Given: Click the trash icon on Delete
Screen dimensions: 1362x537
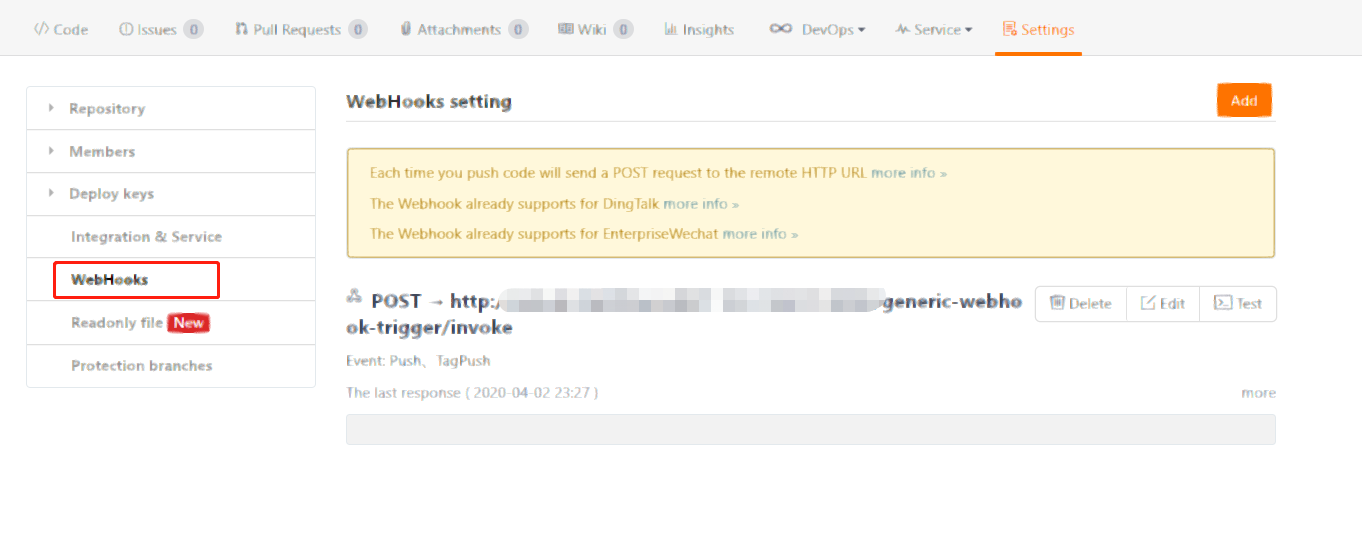Looking at the screenshot, I should pyautogui.click(x=1056, y=303).
